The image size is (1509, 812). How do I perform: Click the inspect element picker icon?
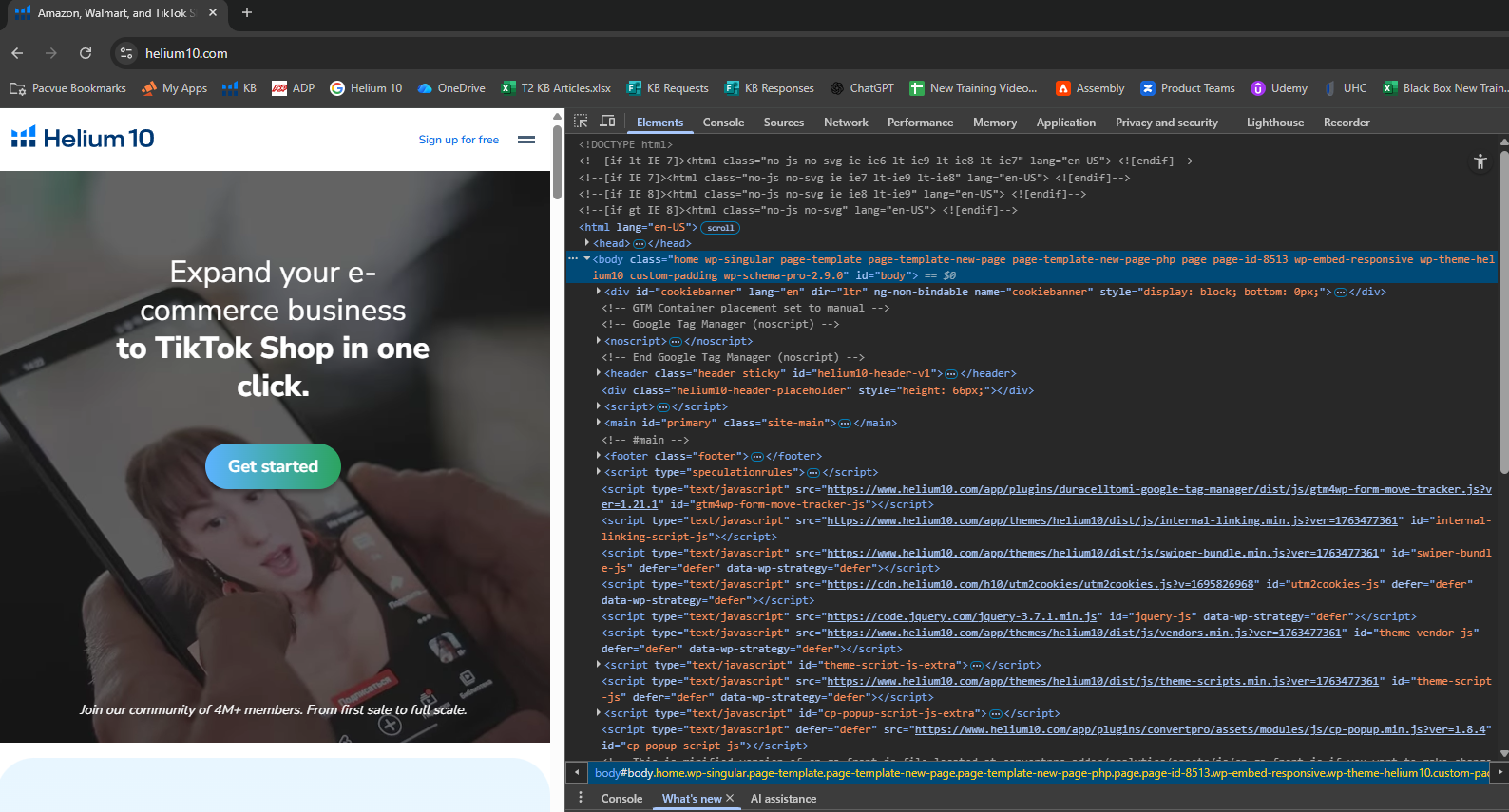[x=581, y=122]
